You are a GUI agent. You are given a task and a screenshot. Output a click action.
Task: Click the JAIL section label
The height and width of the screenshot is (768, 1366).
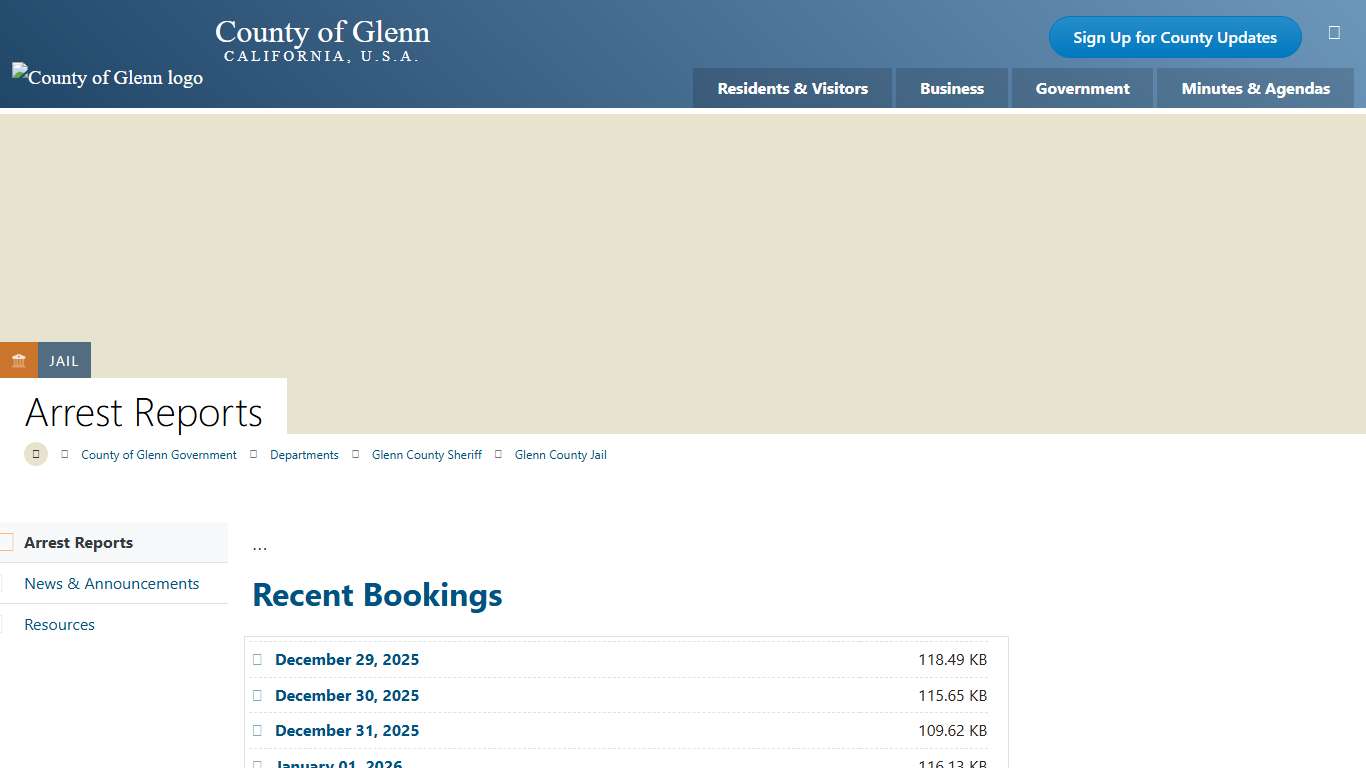click(x=64, y=360)
